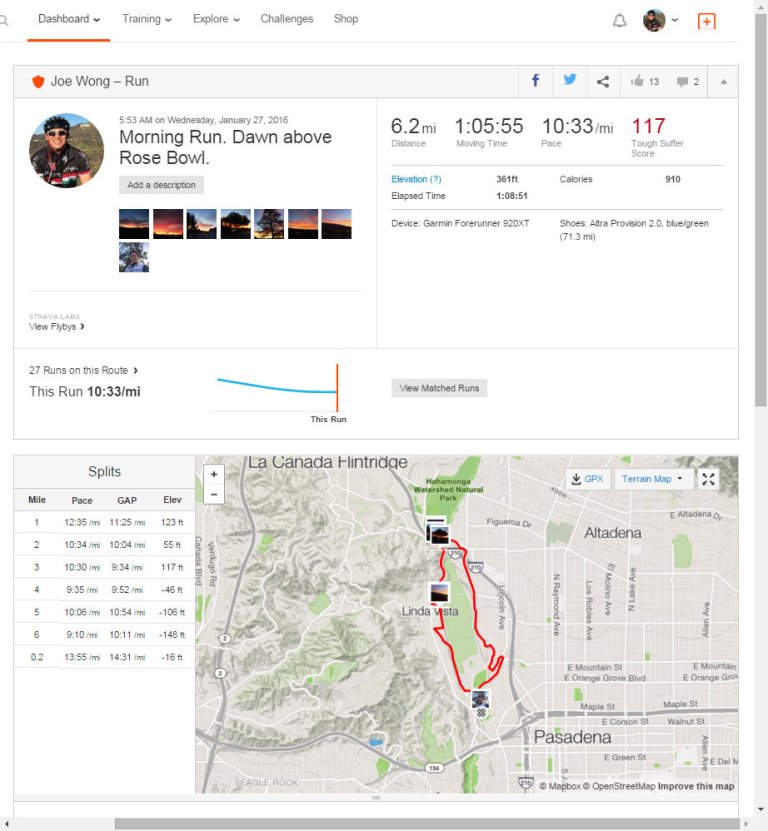
Task: Share the run on Twitter
Action: coord(569,81)
